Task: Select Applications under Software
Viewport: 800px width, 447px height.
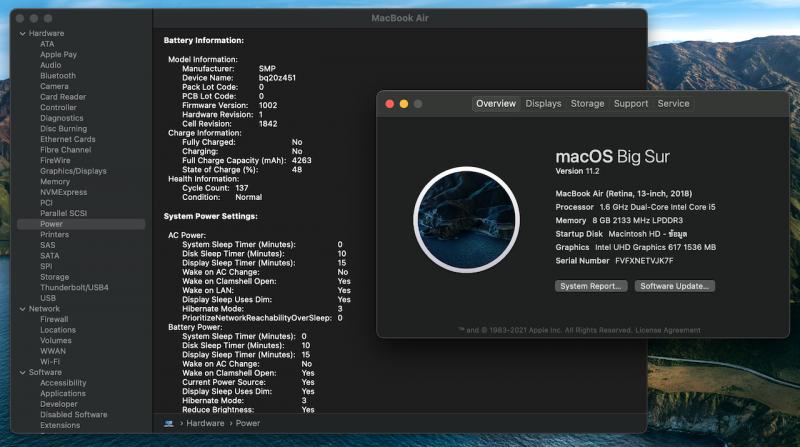Action: 63,393
